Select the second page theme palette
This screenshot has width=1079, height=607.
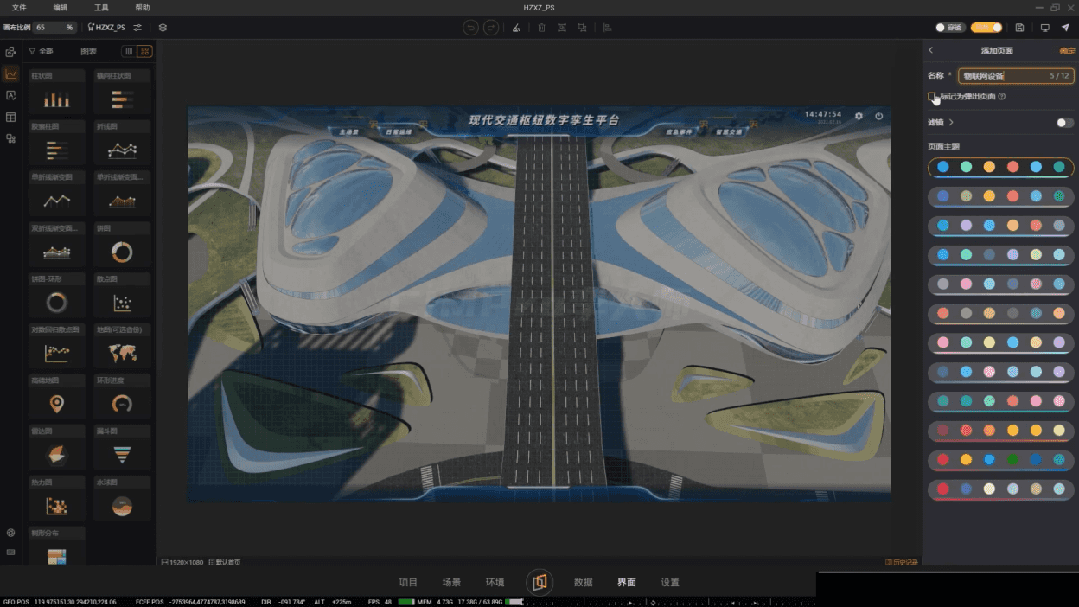1001,196
